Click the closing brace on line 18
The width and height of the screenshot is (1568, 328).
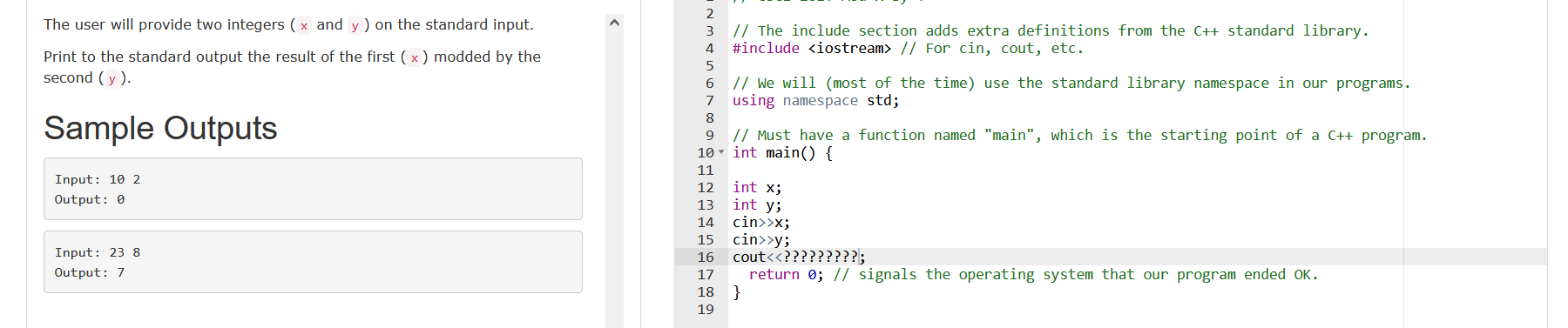(736, 291)
